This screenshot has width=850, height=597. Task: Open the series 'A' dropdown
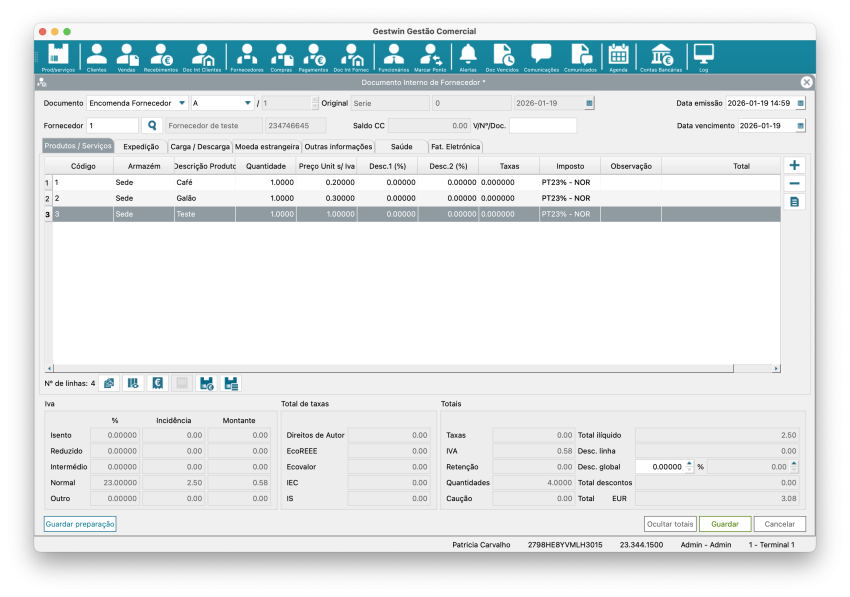tap(247, 103)
